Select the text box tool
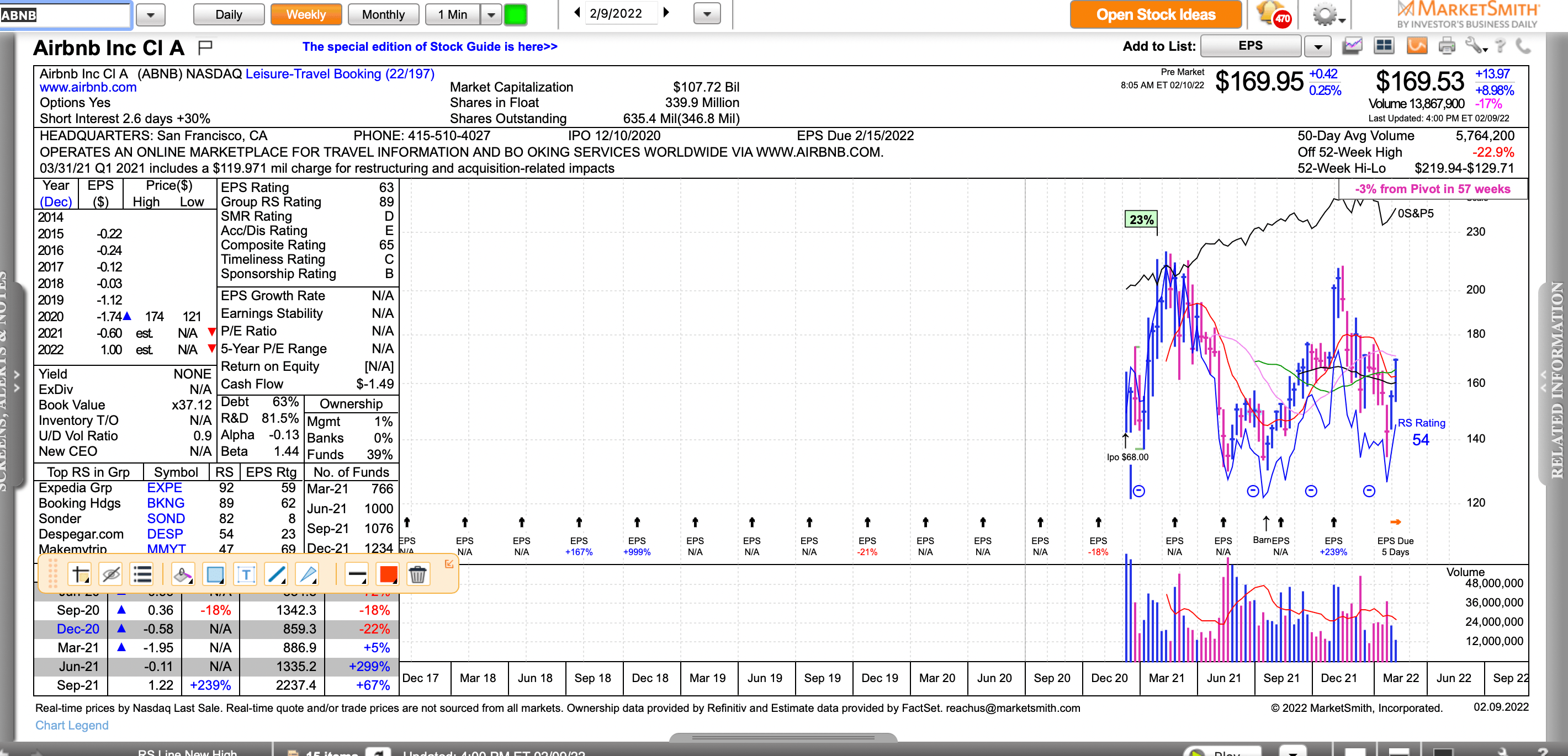 point(246,573)
